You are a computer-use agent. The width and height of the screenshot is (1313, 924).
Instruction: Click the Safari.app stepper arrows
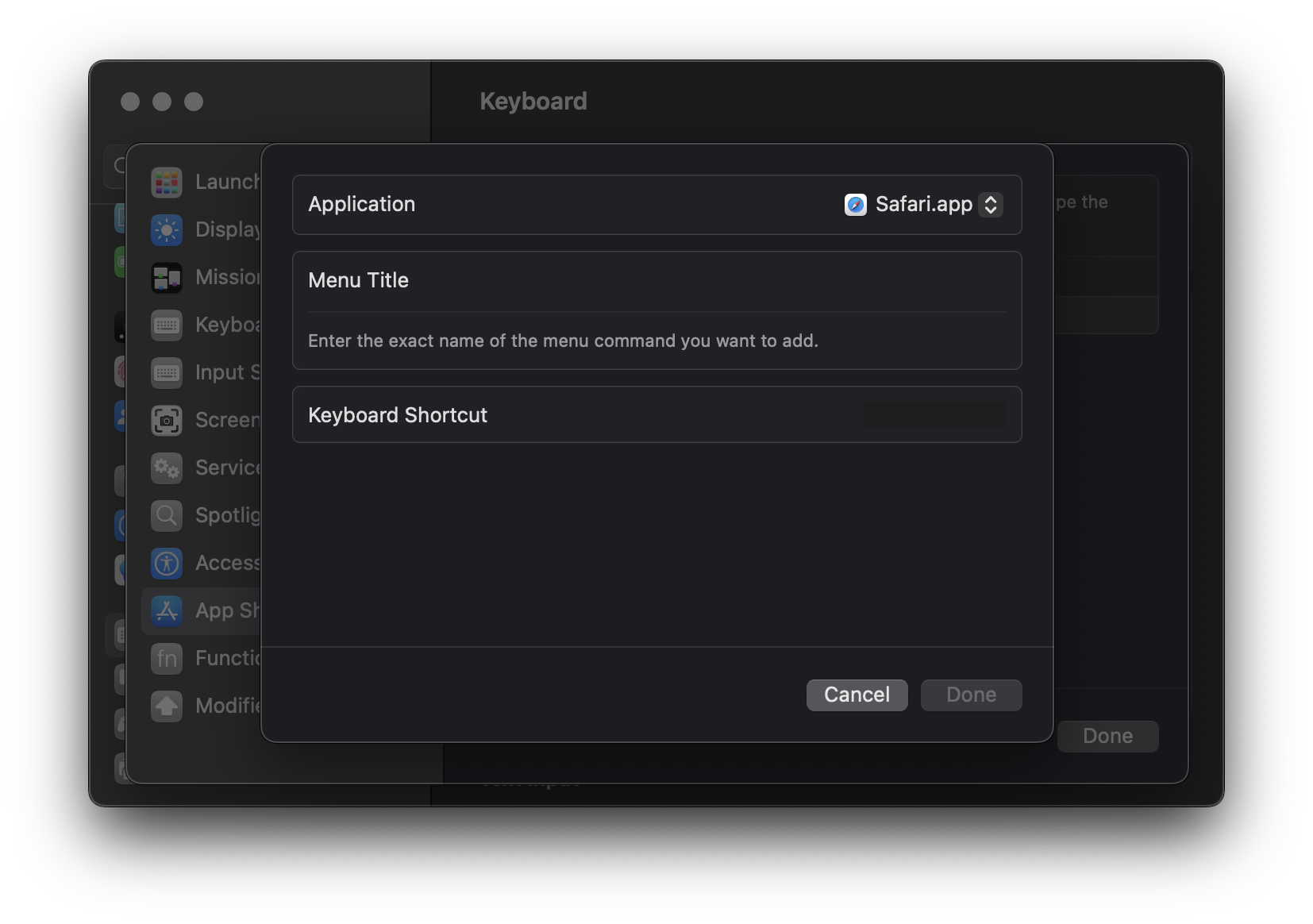click(991, 205)
